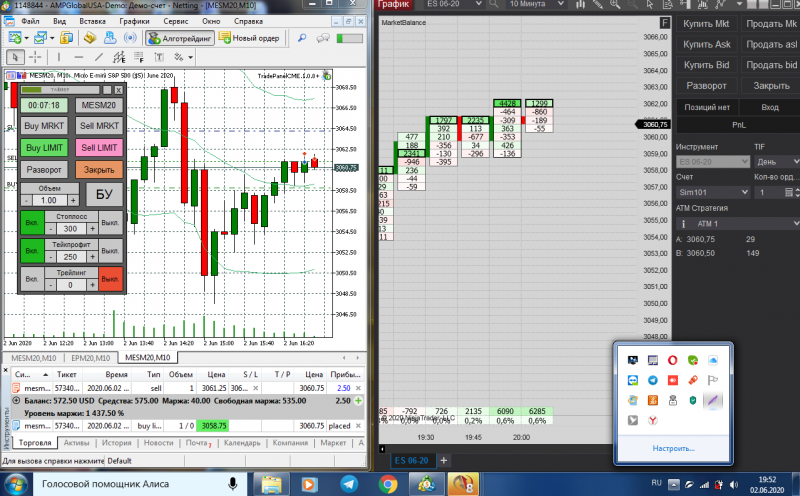Screen dimensions: 800x496
Task: Switch to the История tab
Action: (x=116, y=443)
